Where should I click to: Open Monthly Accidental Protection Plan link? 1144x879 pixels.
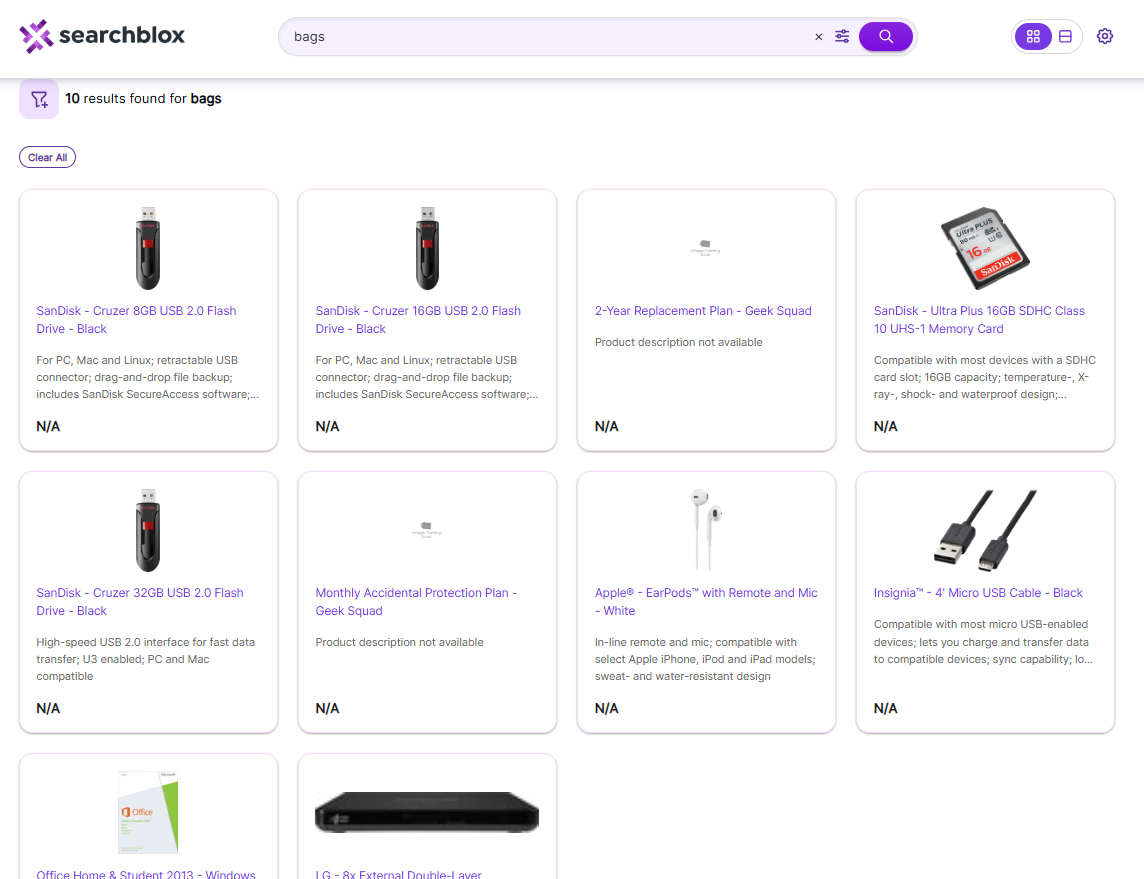tap(416, 602)
